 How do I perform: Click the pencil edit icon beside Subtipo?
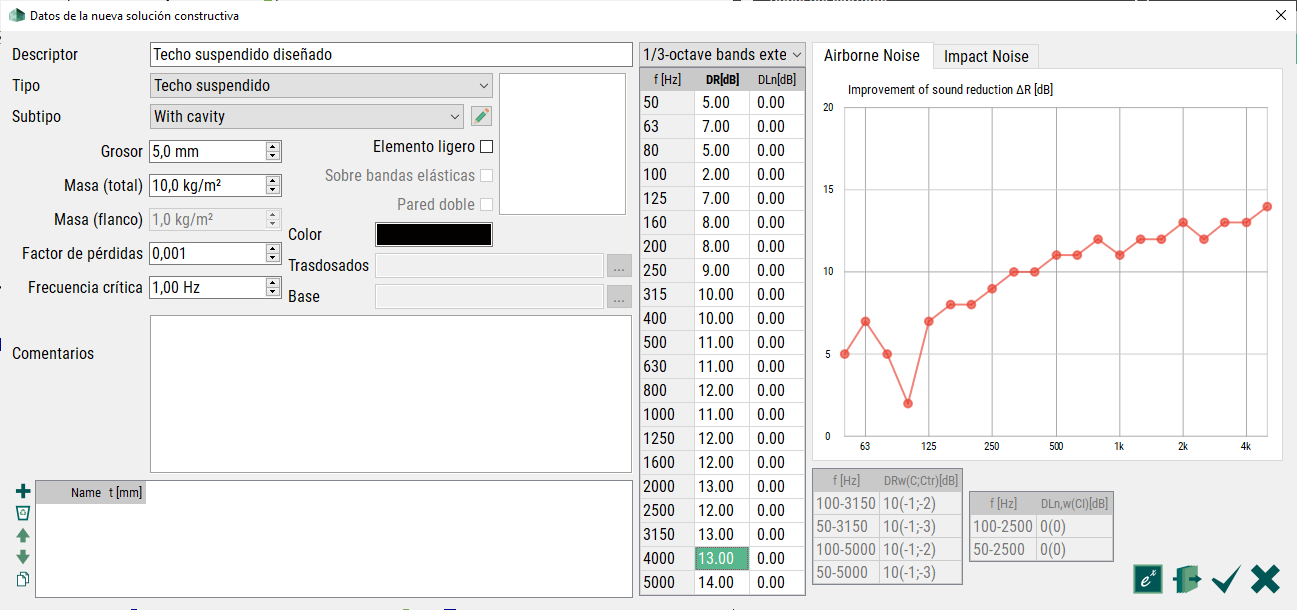tap(482, 116)
